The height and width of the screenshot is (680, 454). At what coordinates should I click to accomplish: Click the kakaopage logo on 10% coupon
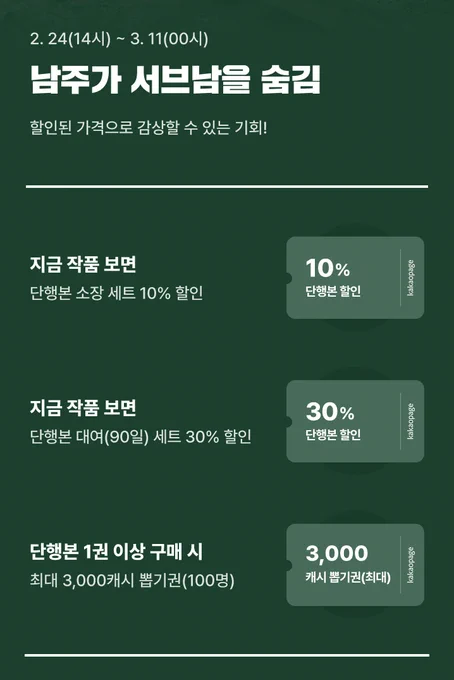[x=410, y=278]
